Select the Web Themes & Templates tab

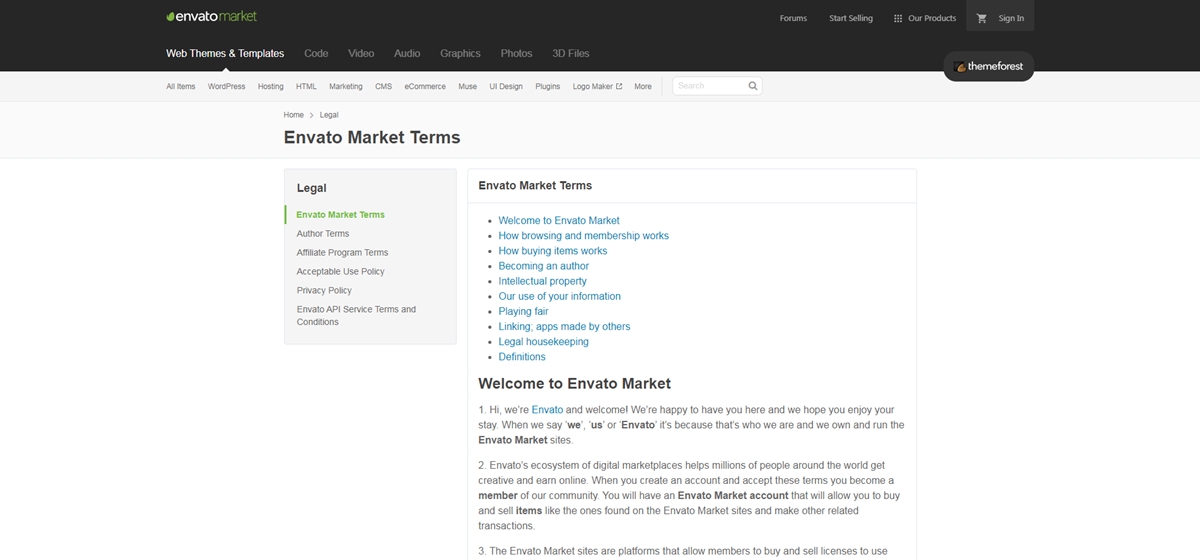[x=225, y=53]
